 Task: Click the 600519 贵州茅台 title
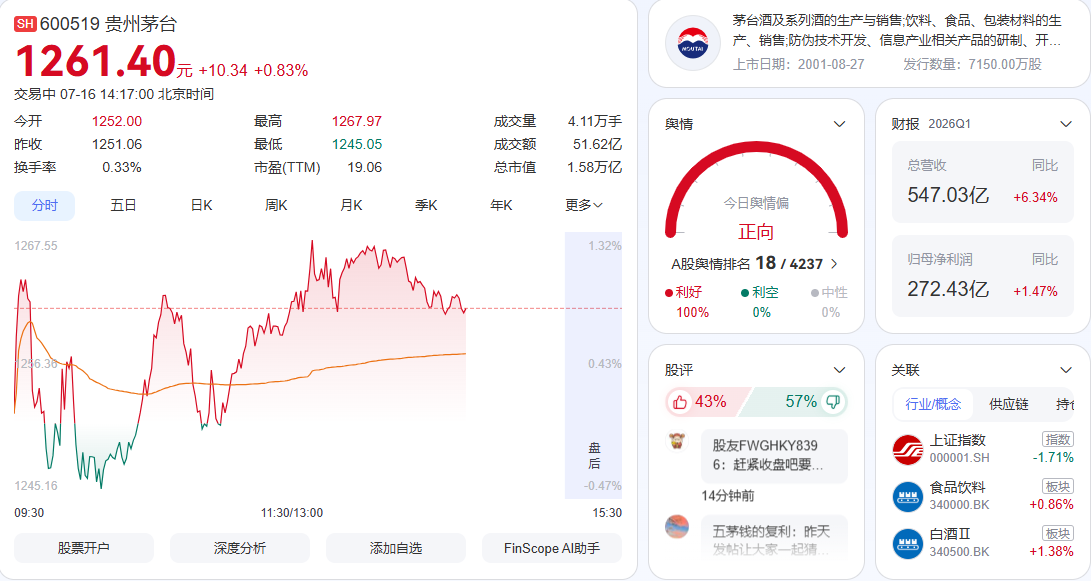coord(108,24)
